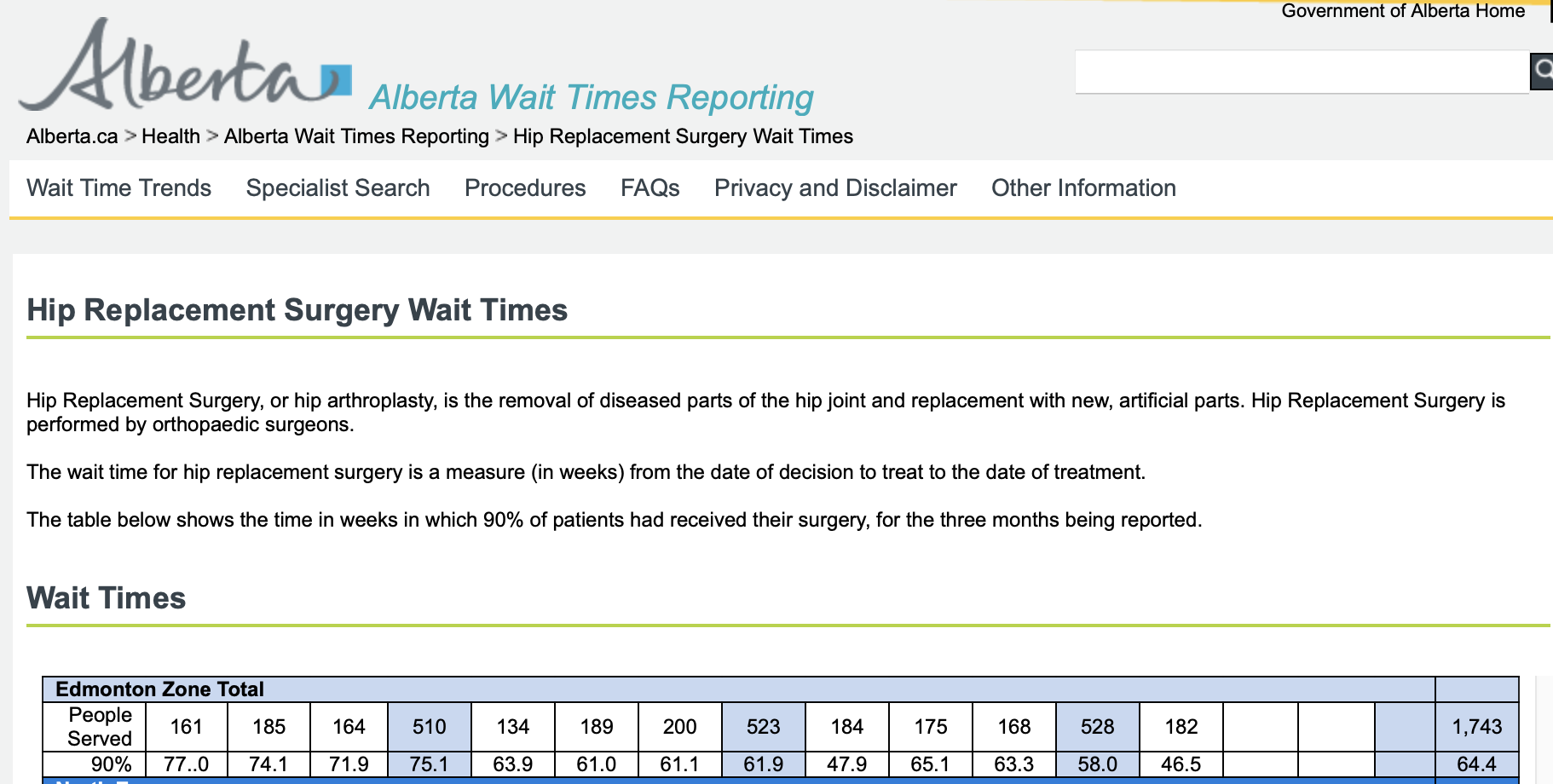Select the Edmonton Zone Total header row

click(739, 689)
